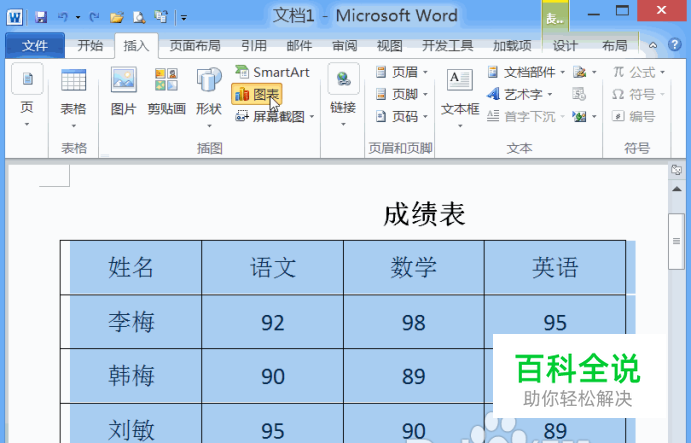The height and width of the screenshot is (443, 691).
Task: Expand the 屏幕截图 dropdown arrow
Action: (312, 117)
